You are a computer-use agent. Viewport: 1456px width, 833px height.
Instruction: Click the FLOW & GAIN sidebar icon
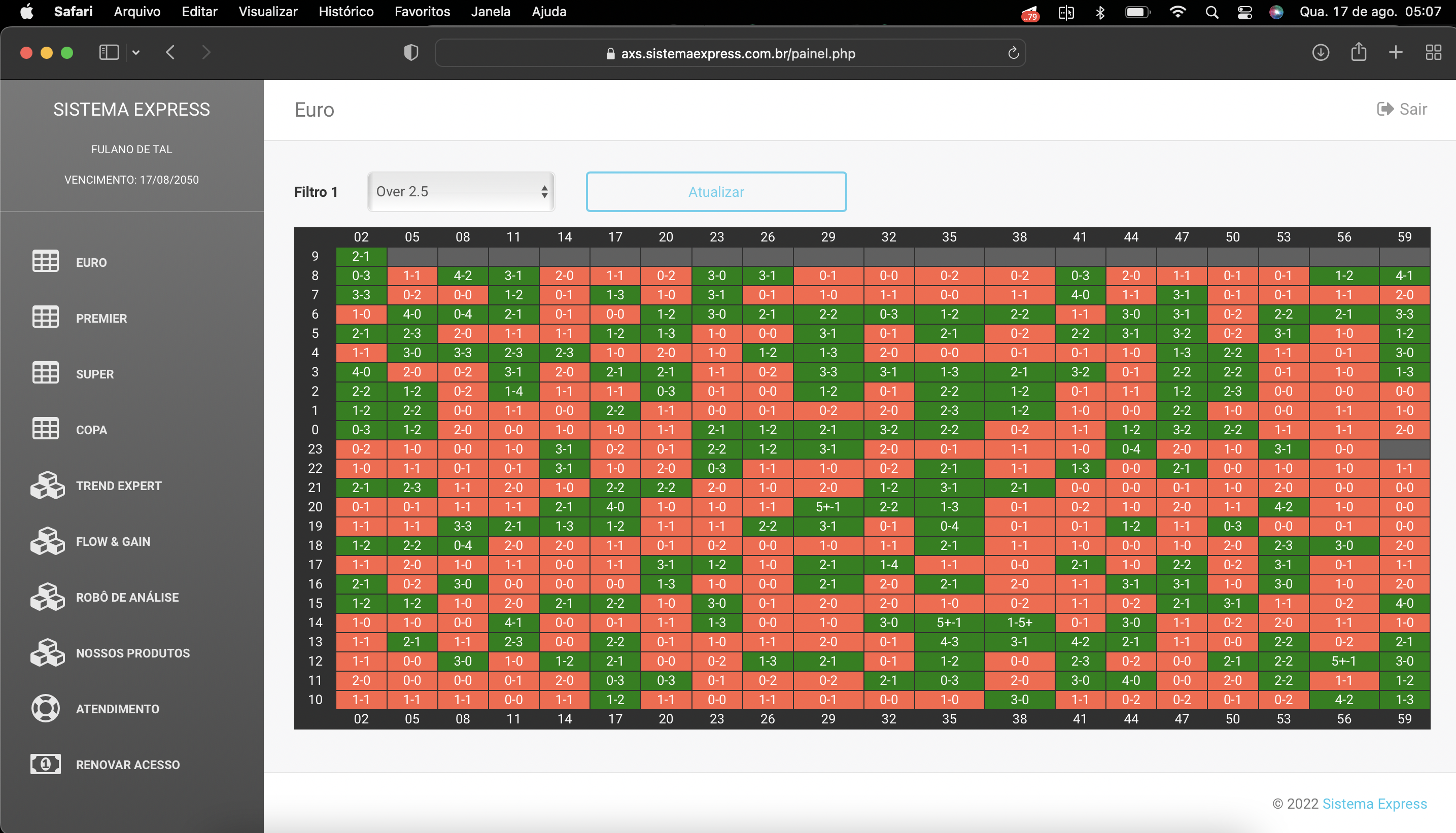pos(47,541)
